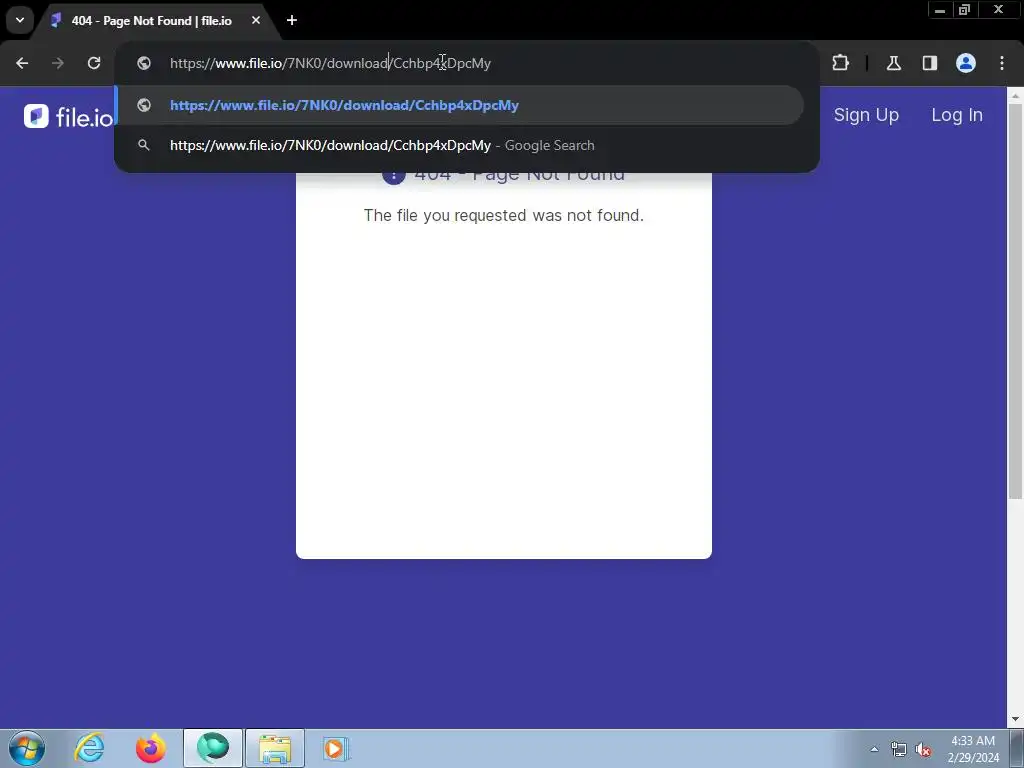
Task: Launch Internet Explorer from taskbar
Action: tap(89, 748)
